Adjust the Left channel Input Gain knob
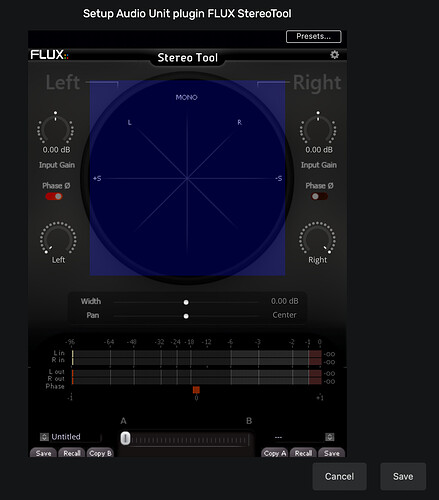Image resolution: width=439 pixels, height=500 pixels. pyautogui.click(x=56, y=128)
